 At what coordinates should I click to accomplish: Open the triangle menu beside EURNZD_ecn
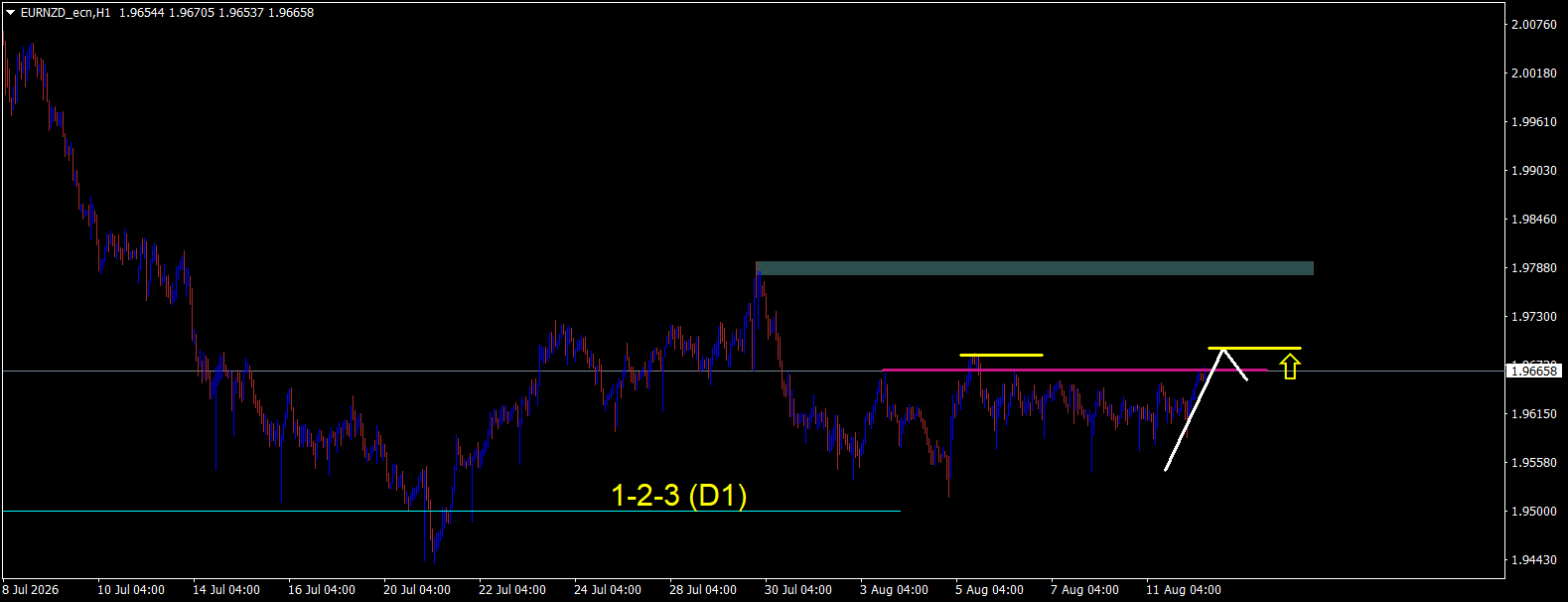tap(10, 13)
